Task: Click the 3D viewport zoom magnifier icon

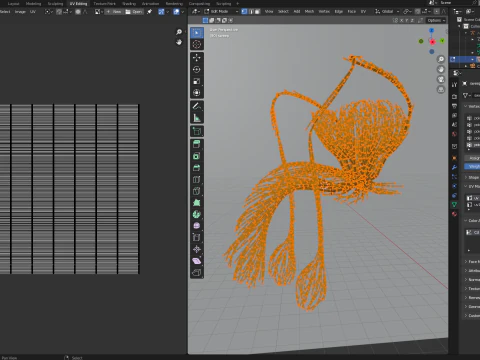Action: coord(441,59)
